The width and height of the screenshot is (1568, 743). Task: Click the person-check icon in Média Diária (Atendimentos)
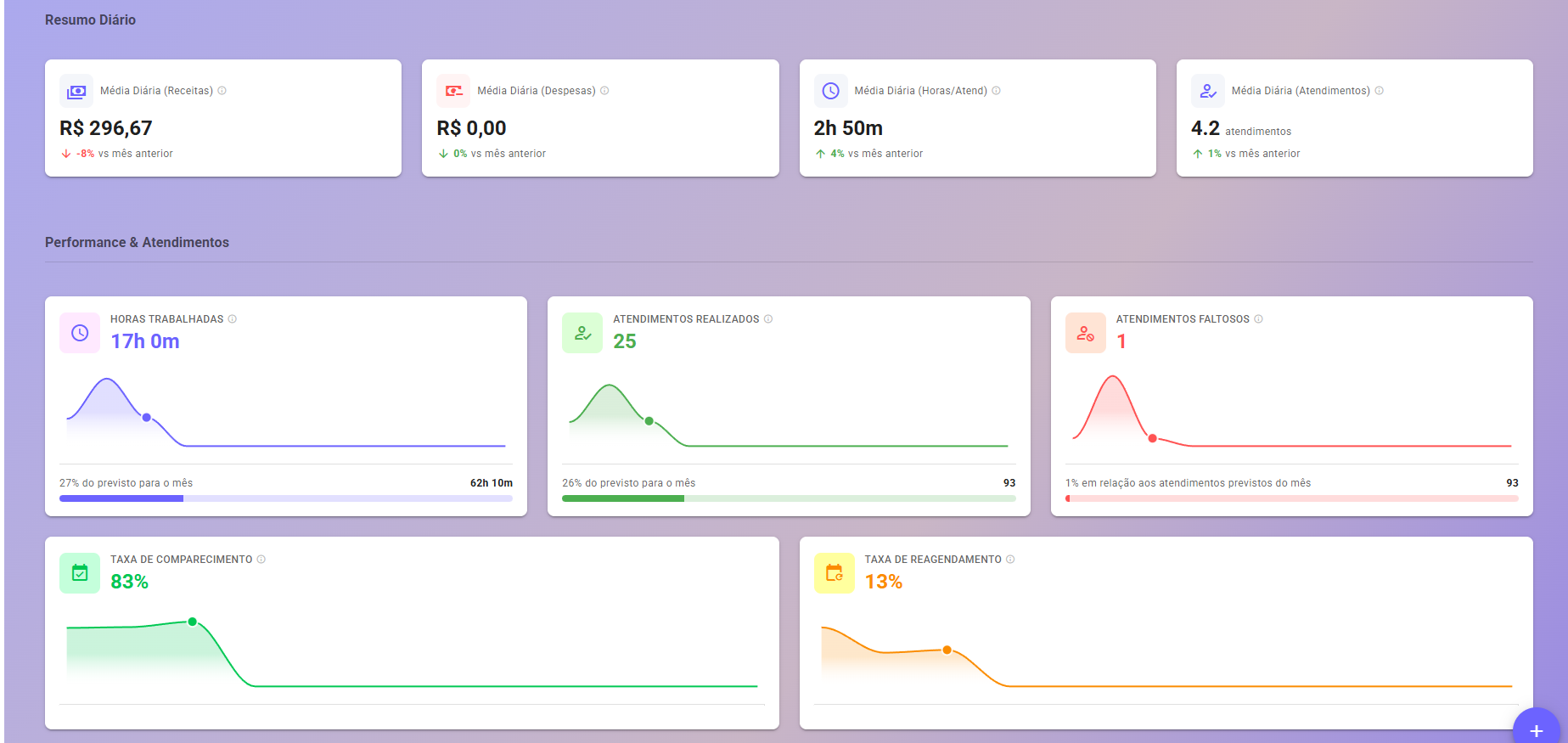click(1207, 91)
